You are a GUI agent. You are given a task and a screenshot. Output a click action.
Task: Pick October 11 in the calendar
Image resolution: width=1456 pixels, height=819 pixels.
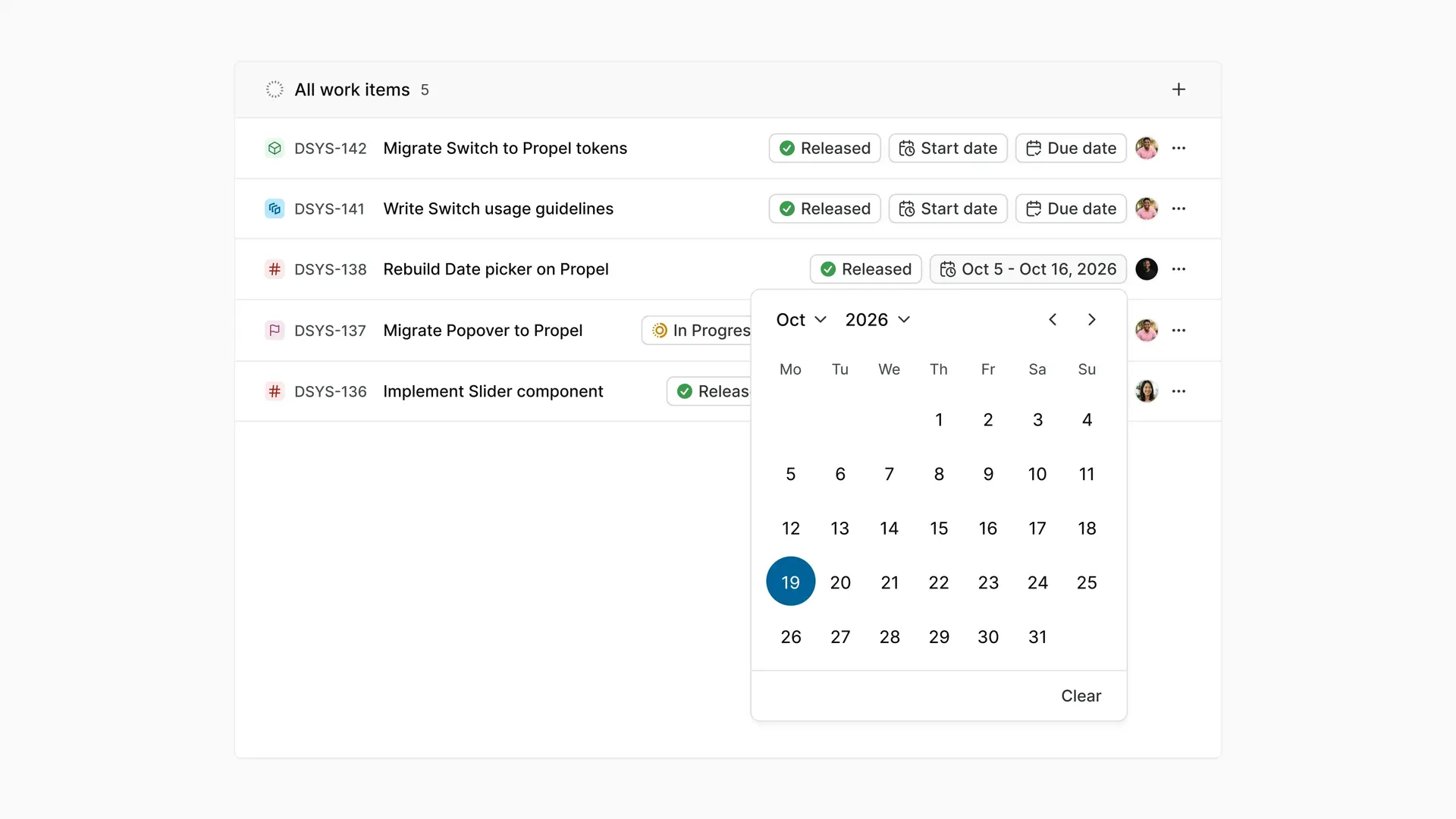click(x=1087, y=474)
